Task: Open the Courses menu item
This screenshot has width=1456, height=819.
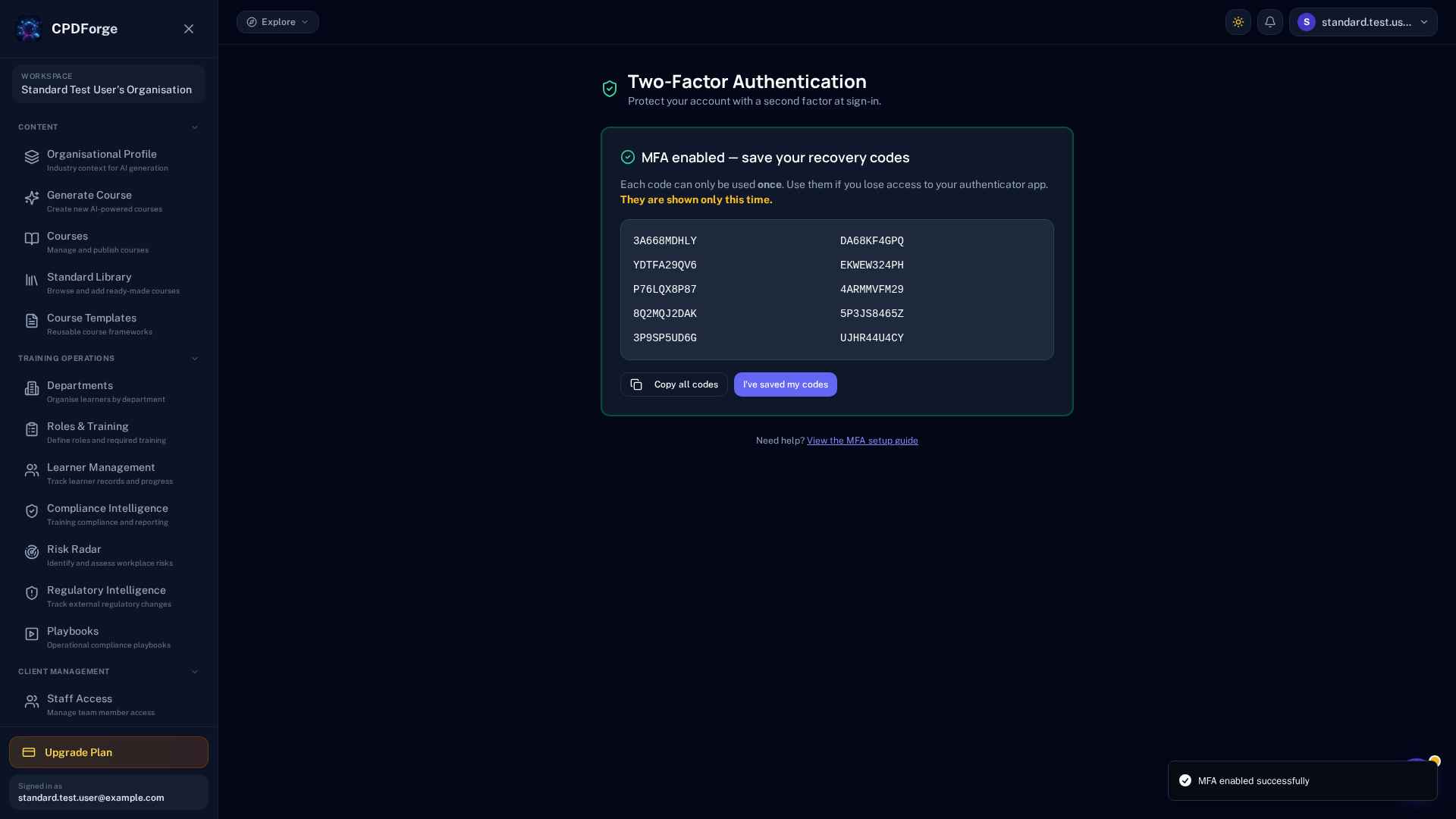Action: tap(108, 242)
